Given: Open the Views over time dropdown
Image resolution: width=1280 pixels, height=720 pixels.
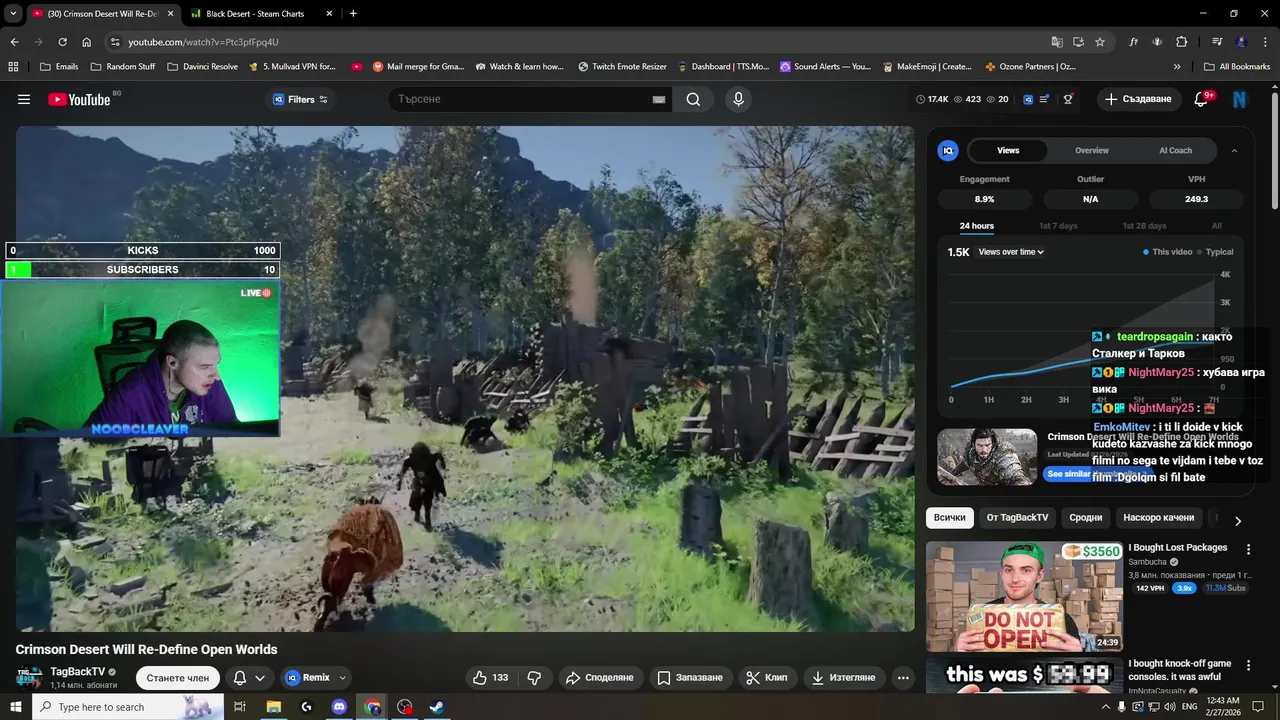Looking at the screenshot, I should coord(1011,252).
